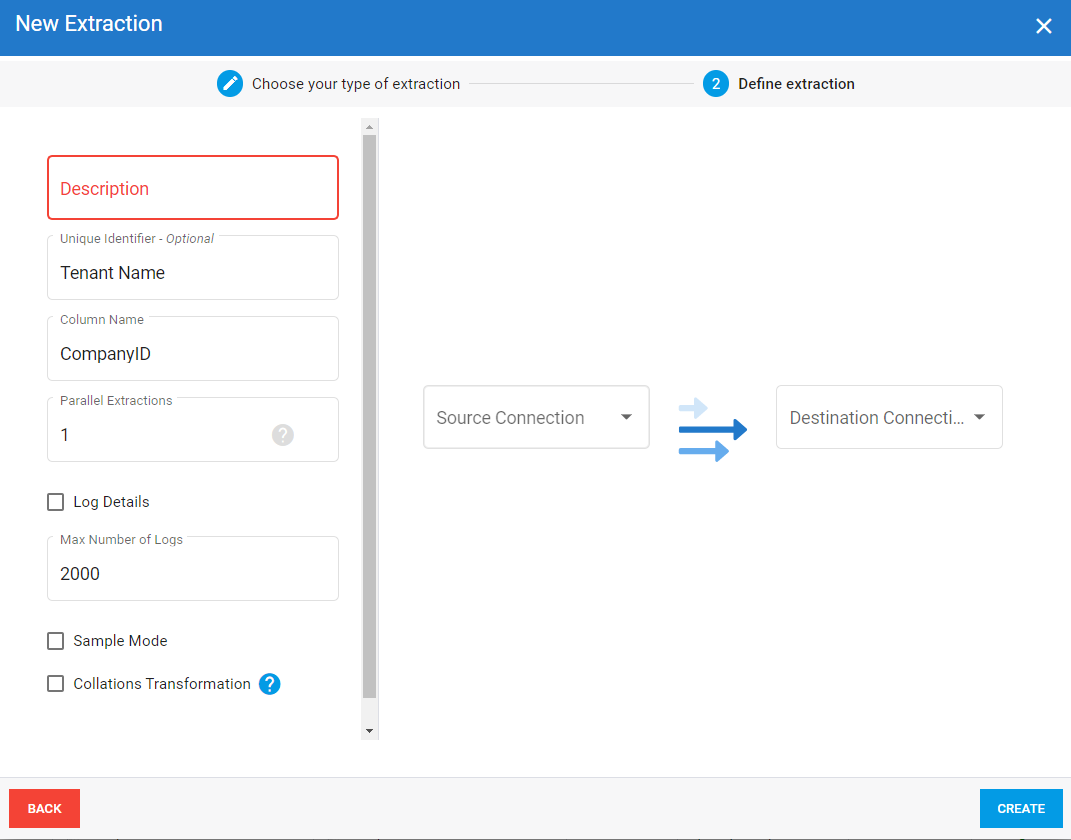The width and height of the screenshot is (1071, 840).
Task: Click inside the Description field
Action: pyautogui.click(x=192, y=188)
